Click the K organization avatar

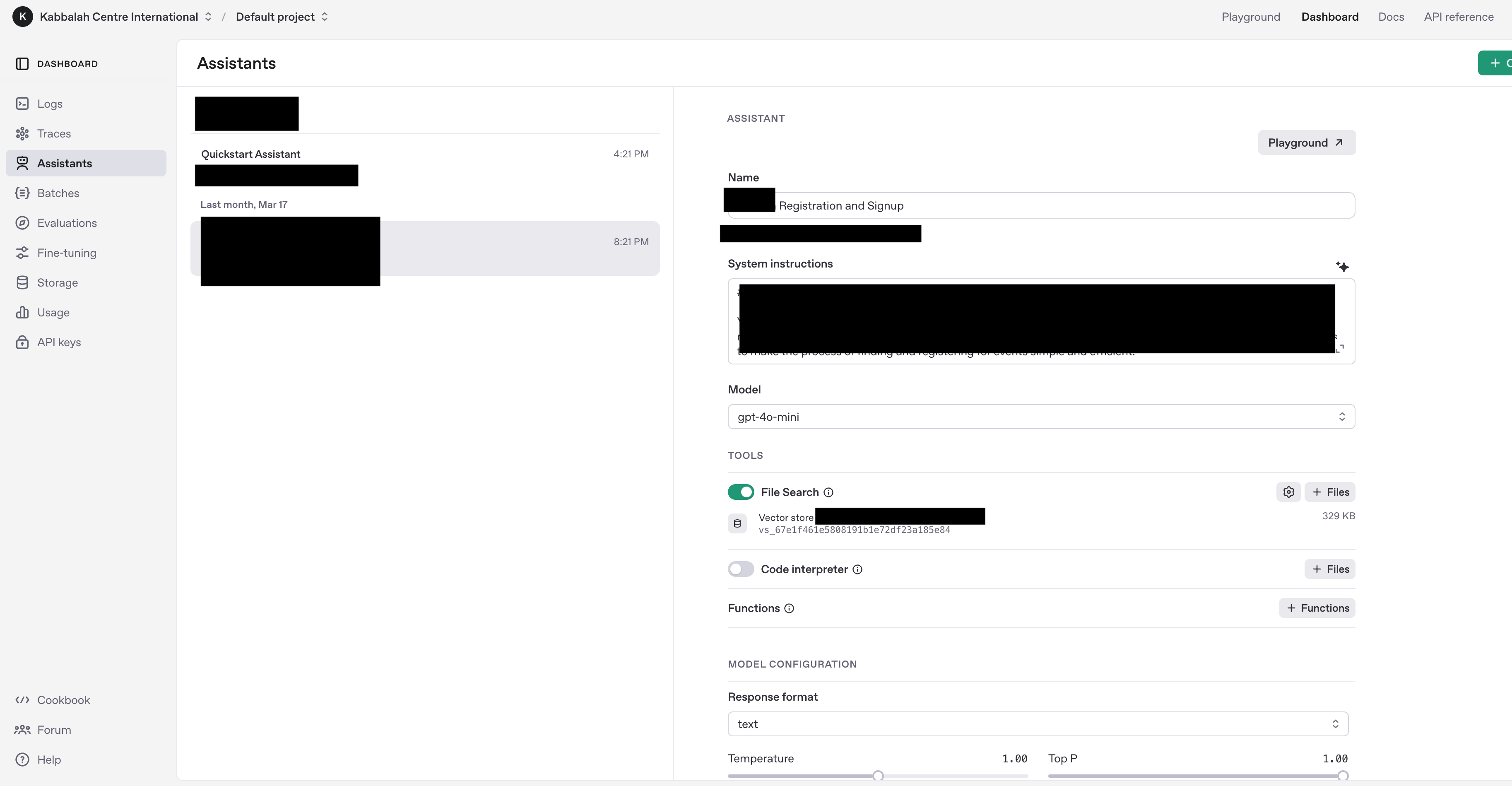click(22, 17)
